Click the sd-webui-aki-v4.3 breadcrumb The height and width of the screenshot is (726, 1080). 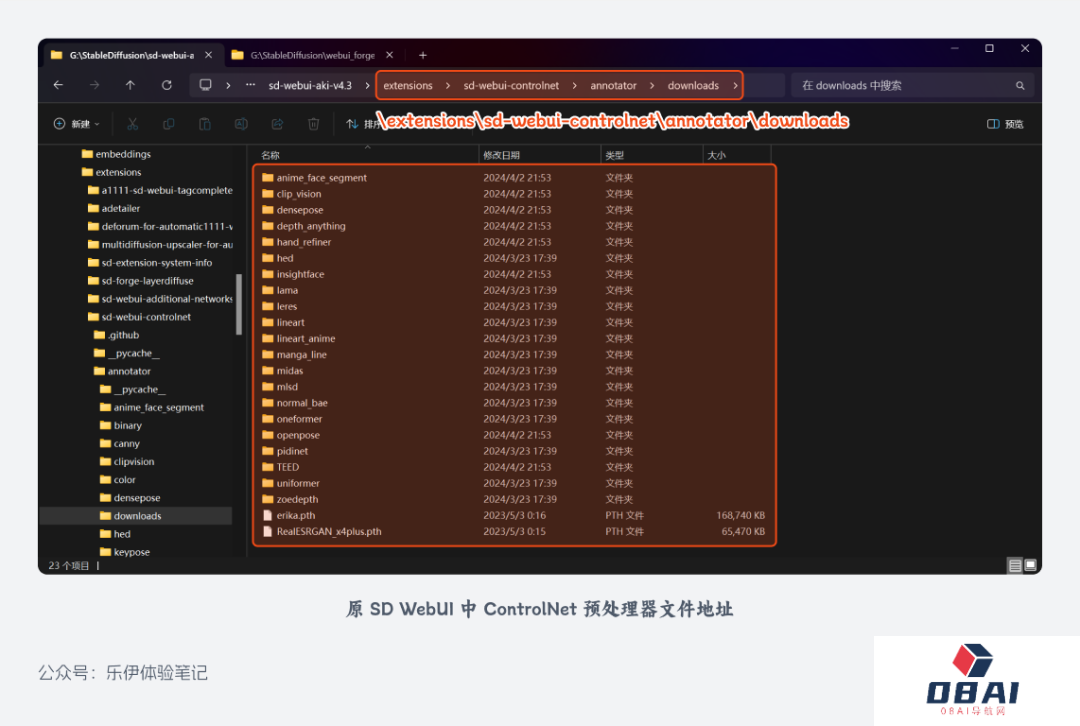click(310, 85)
